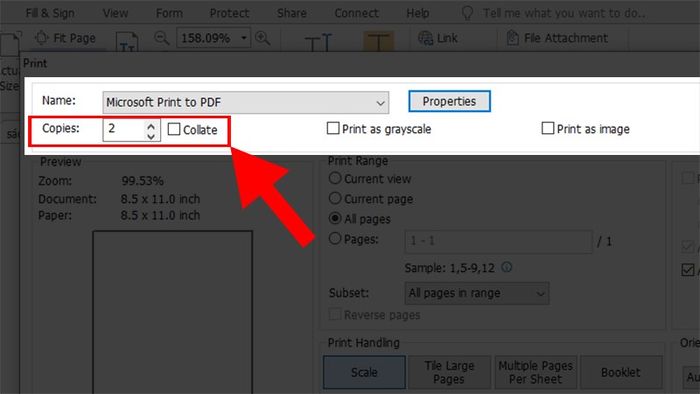Check Print as grayscale
Screen dimensions: 700x394
pos(333,129)
